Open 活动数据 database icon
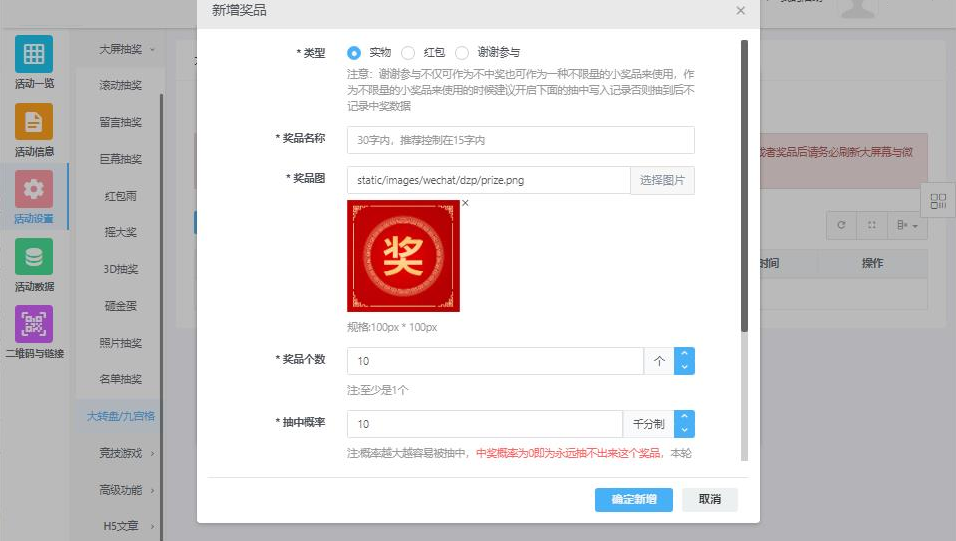956x541 pixels. [34, 257]
